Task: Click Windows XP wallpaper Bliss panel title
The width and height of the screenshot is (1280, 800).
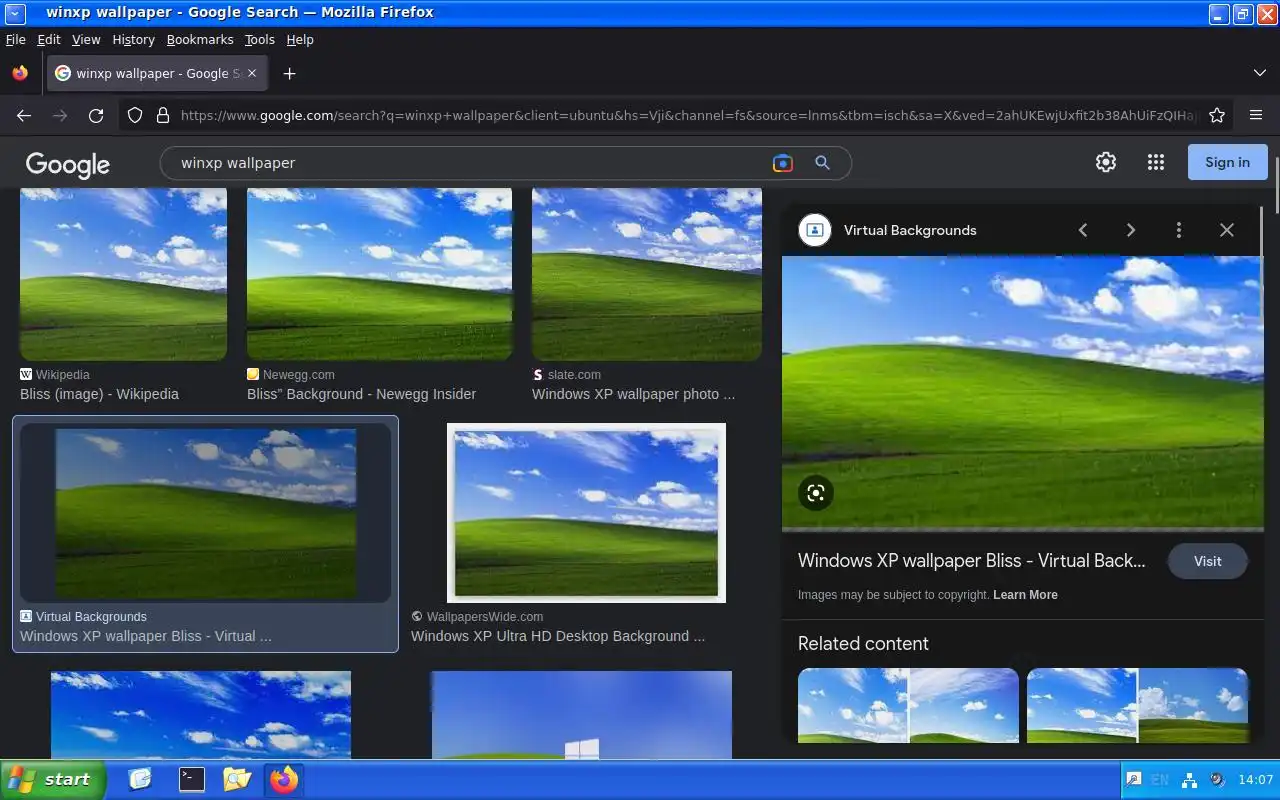Action: [972, 560]
